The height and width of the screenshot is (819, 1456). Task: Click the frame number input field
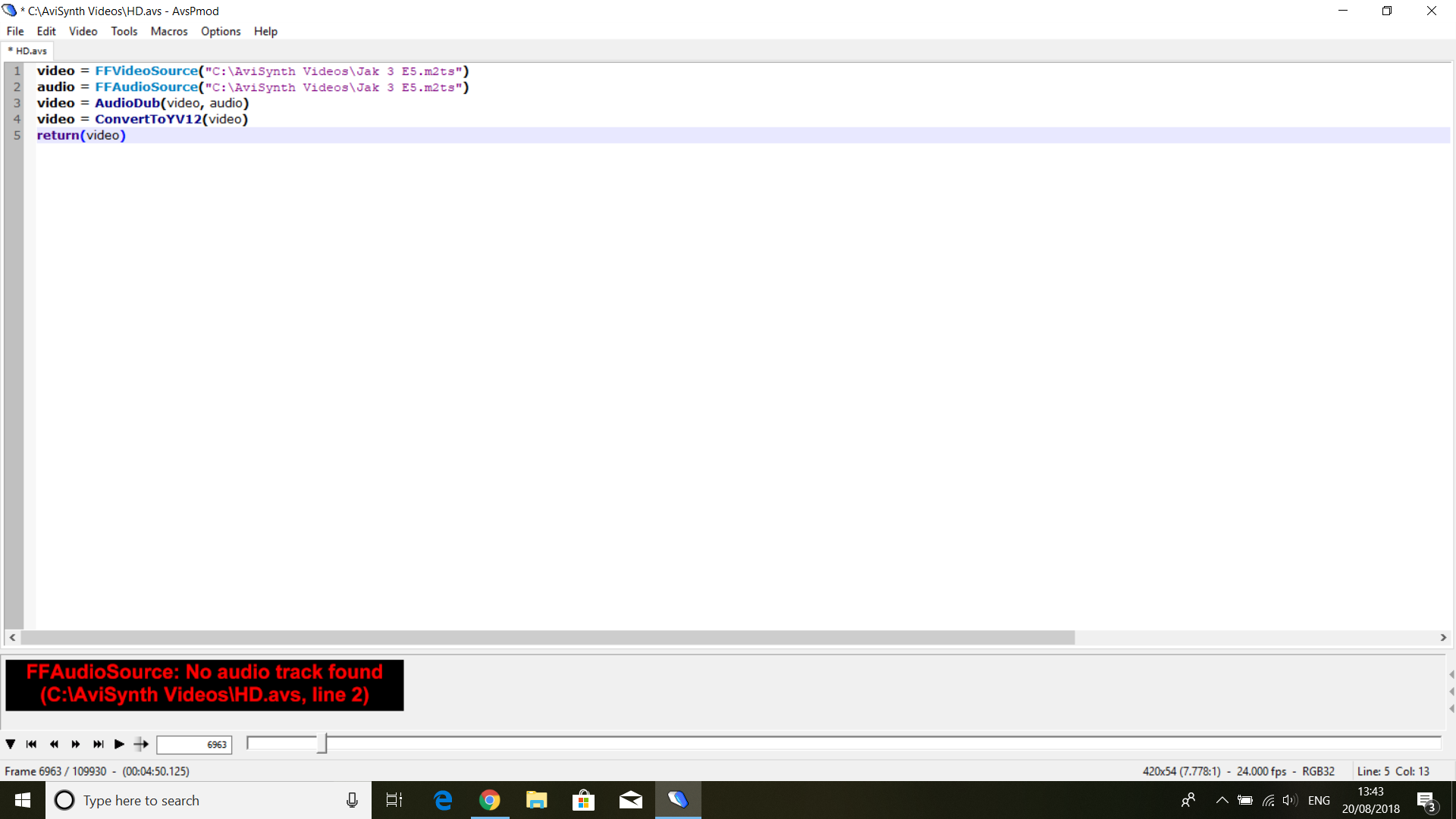tap(194, 745)
